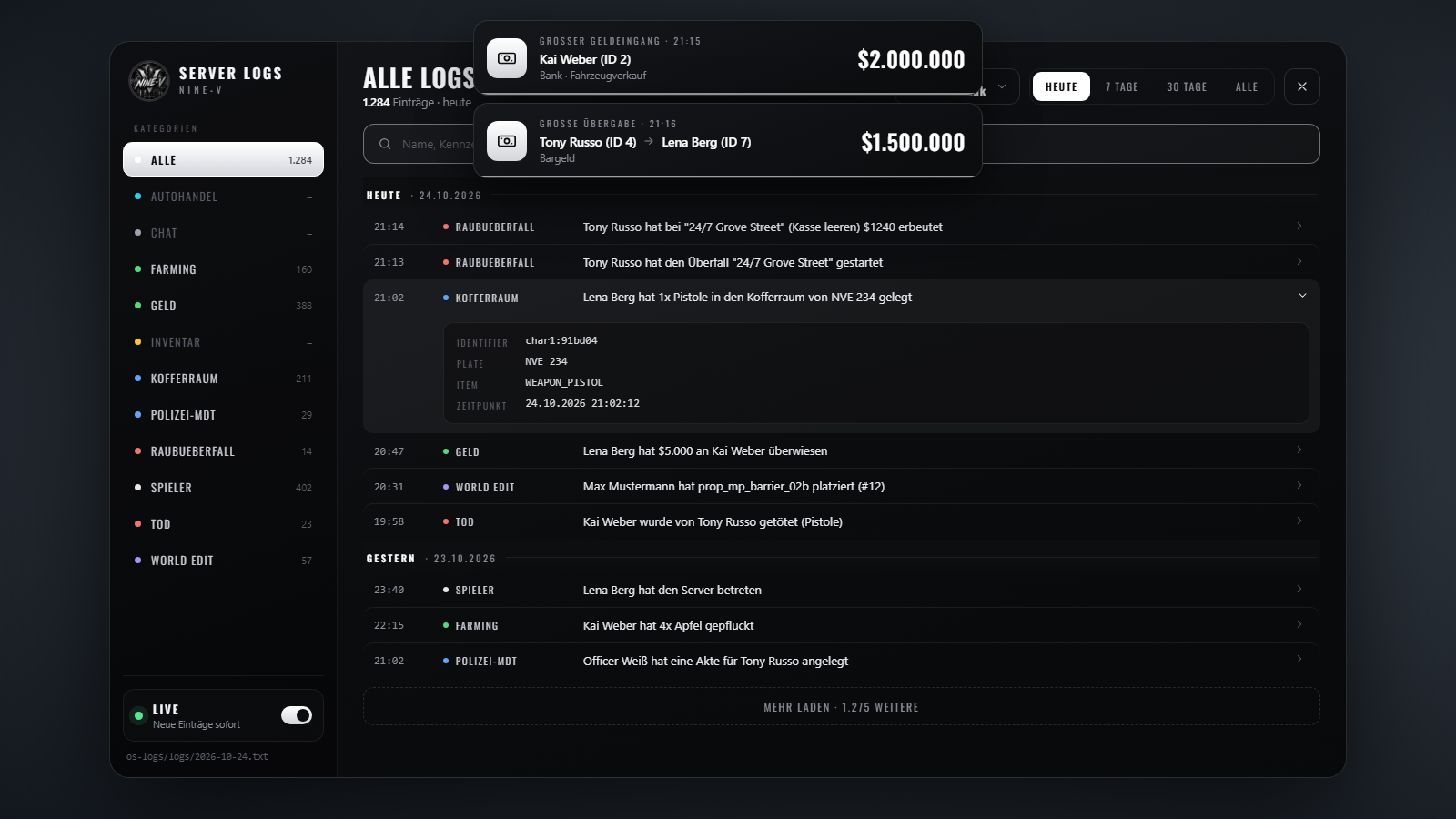This screenshot has height=819, width=1456.
Task: Click the search magnifier icon
Action: [385, 144]
